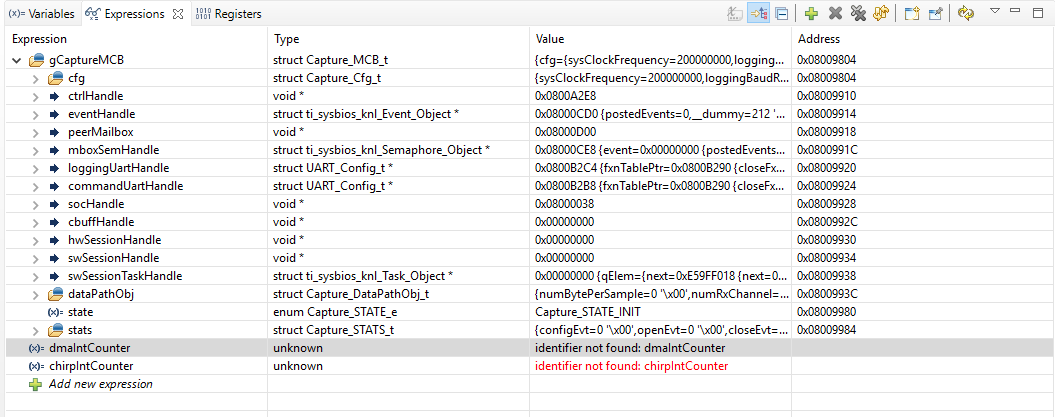The height and width of the screenshot is (417, 1055).
Task: Pin the Expressions view to context
Action: pos(936,14)
